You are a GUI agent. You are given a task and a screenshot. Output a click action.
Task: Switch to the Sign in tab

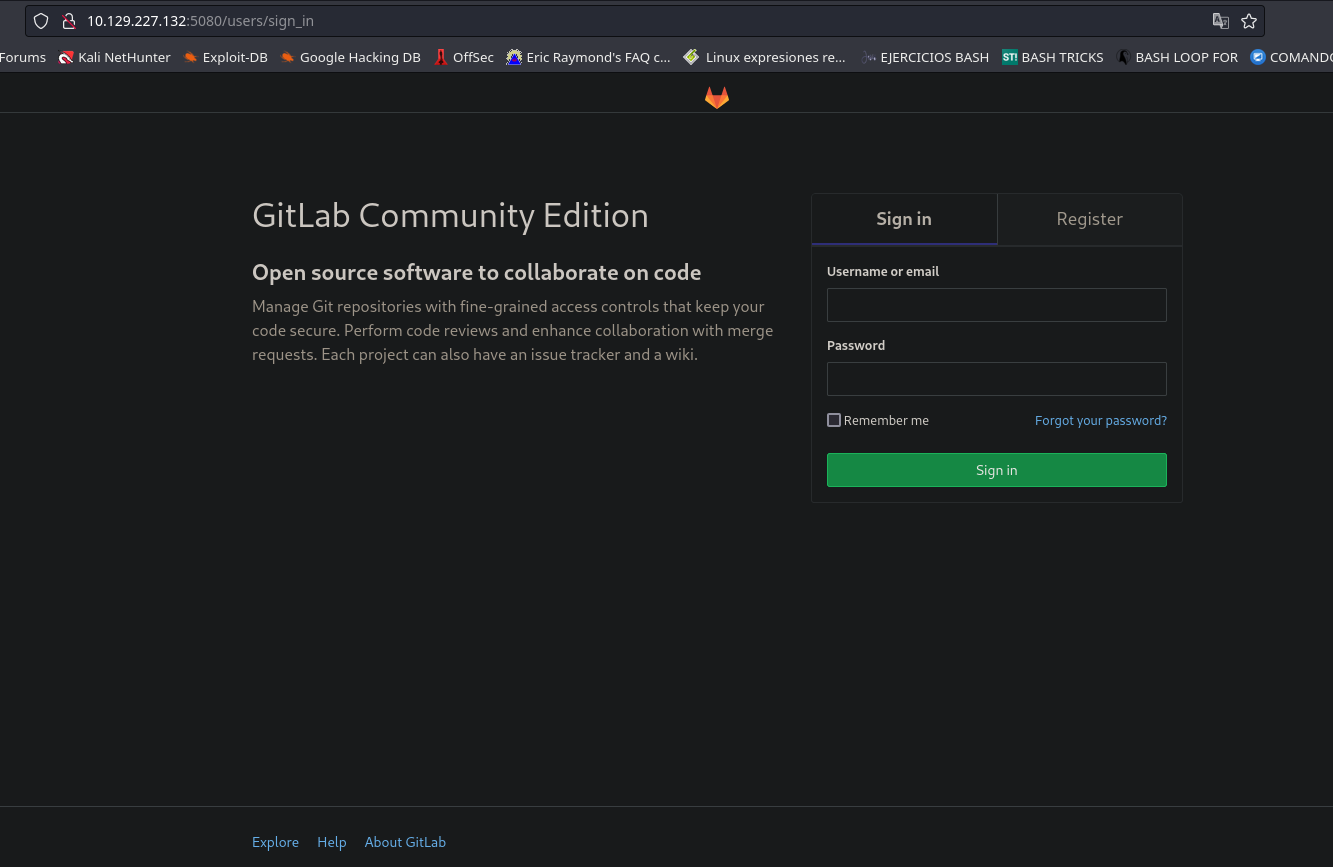[904, 219]
